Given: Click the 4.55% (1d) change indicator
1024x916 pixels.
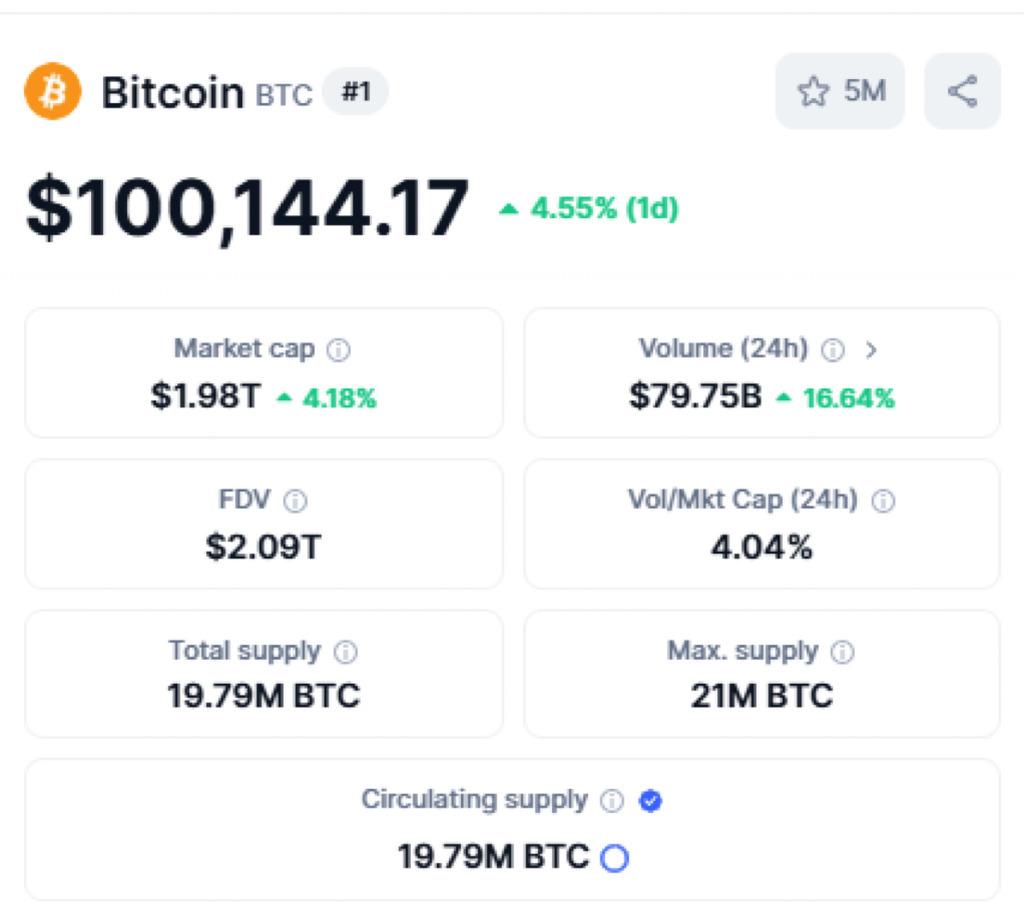Looking at the screenshot, I should 588,209.
